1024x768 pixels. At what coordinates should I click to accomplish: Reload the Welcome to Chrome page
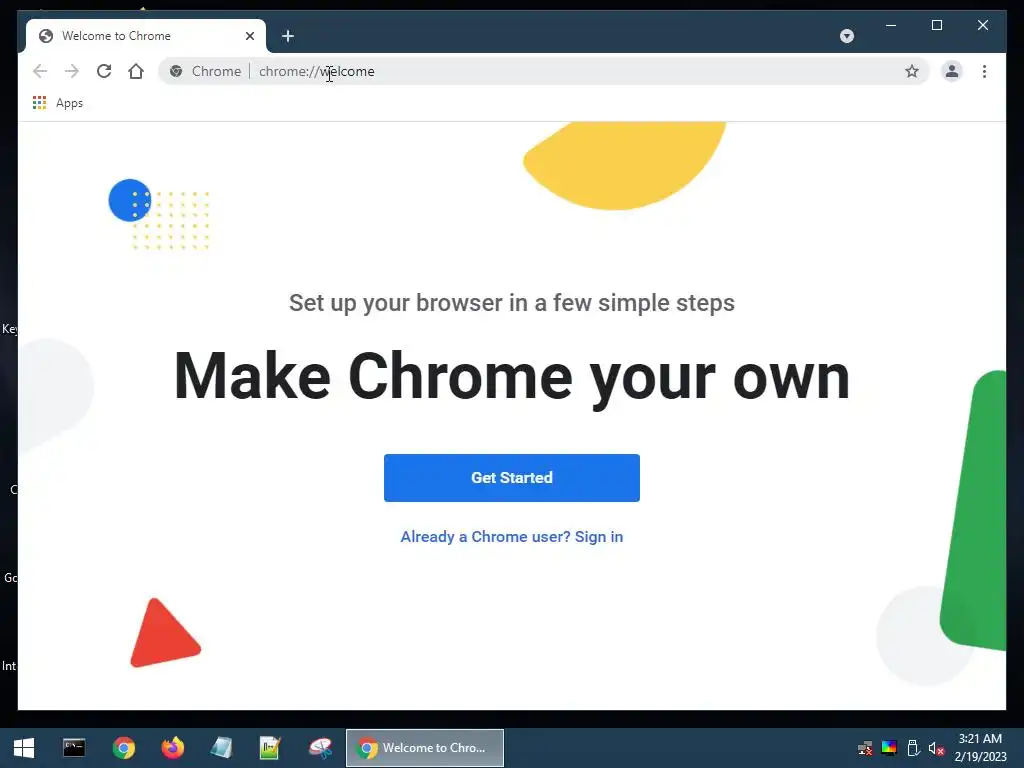coord(104,71)
